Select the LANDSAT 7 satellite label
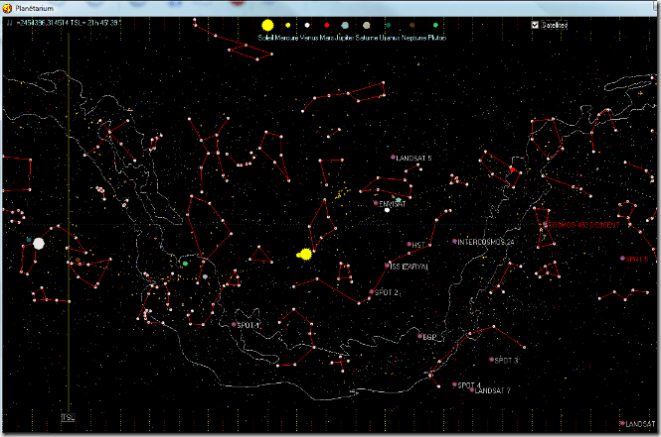This screenshot has width=661, height=437. coord(492,391)
